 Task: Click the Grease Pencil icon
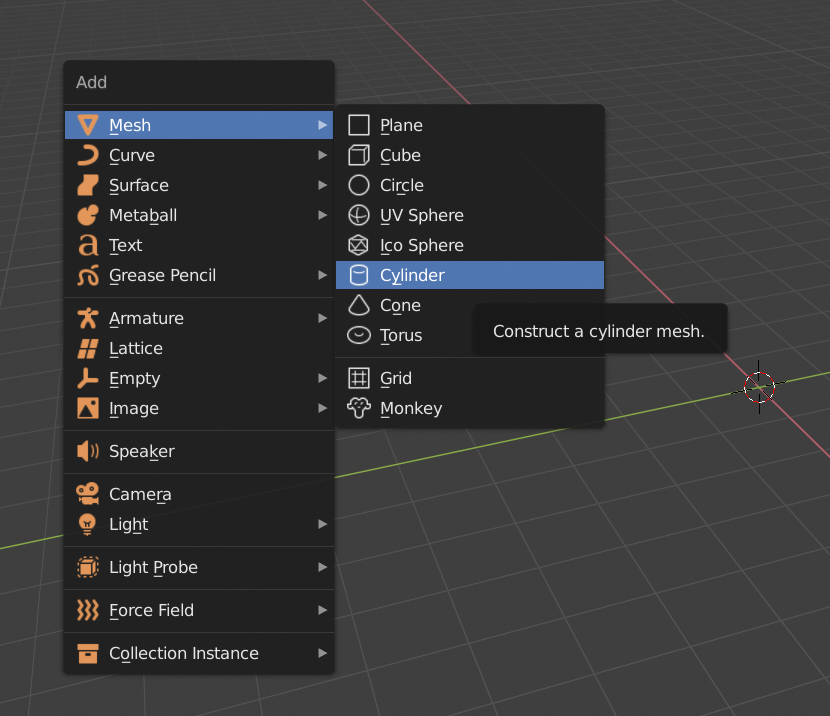coord(88,275)
